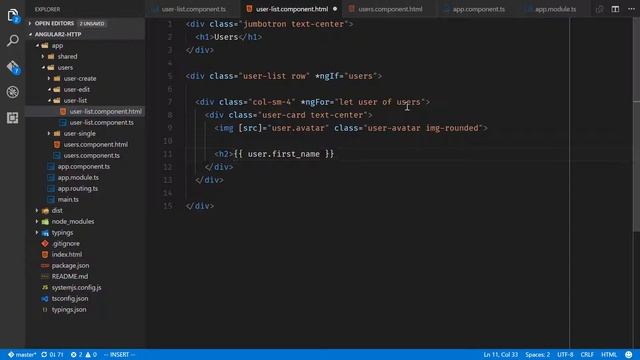640x360 pixels.
Task: Click the Ln 11, Col 33 position indicator
Action: (500, 355)
